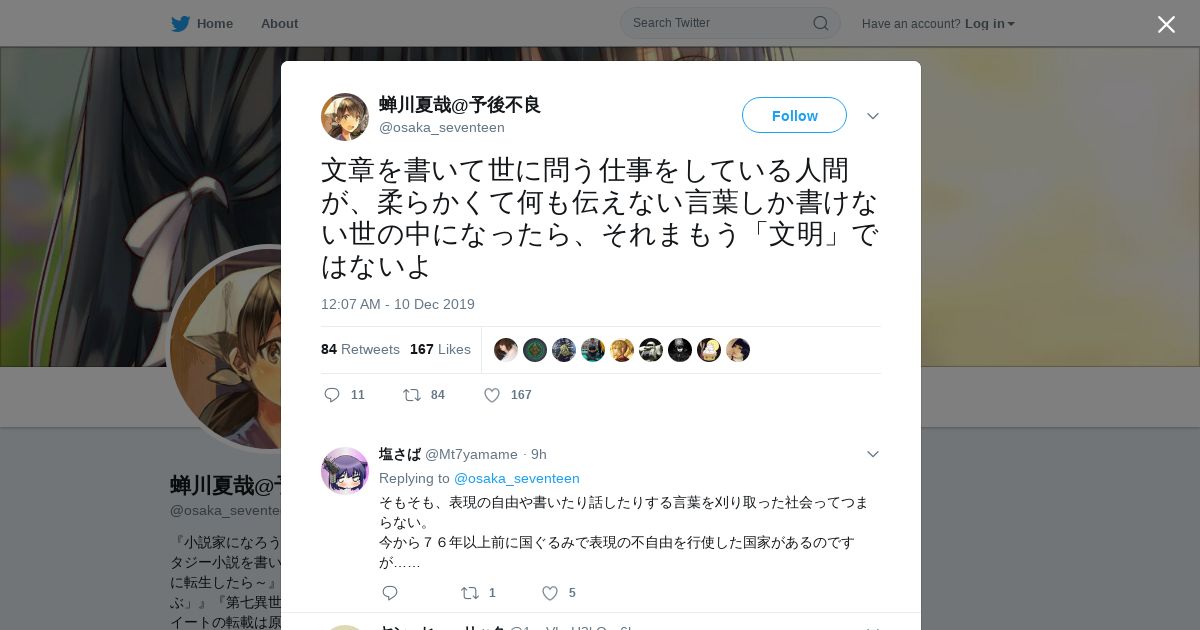Screen dimensions: 1200x630
Task: Open tweet author's profile avatar
Action: pos(345,117)
